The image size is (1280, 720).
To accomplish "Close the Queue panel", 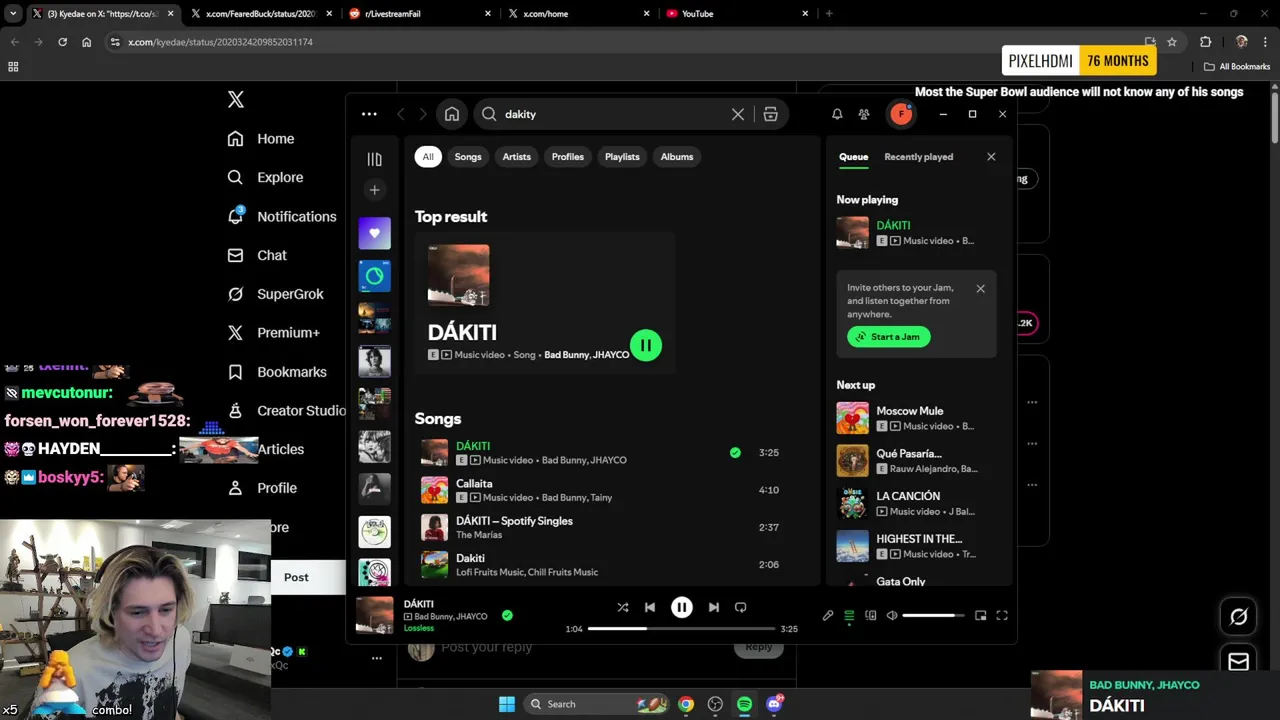I will (991, 157).
